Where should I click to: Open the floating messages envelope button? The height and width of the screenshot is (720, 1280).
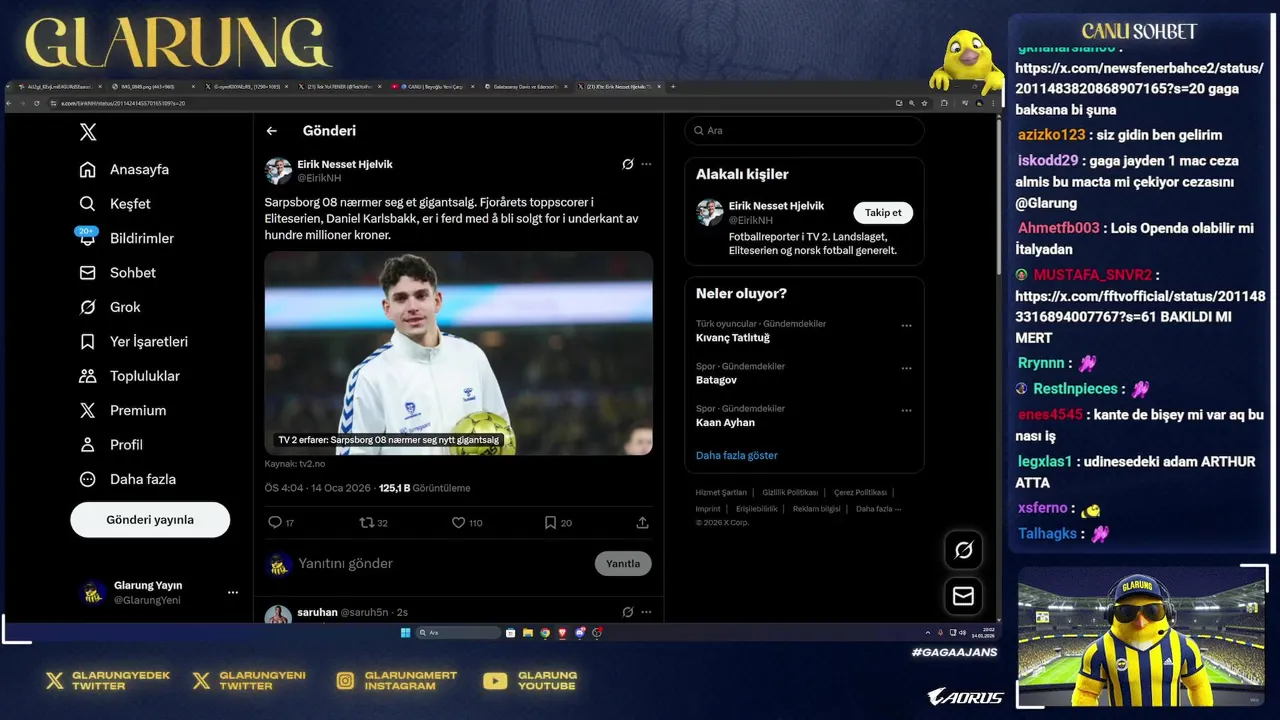963,596
